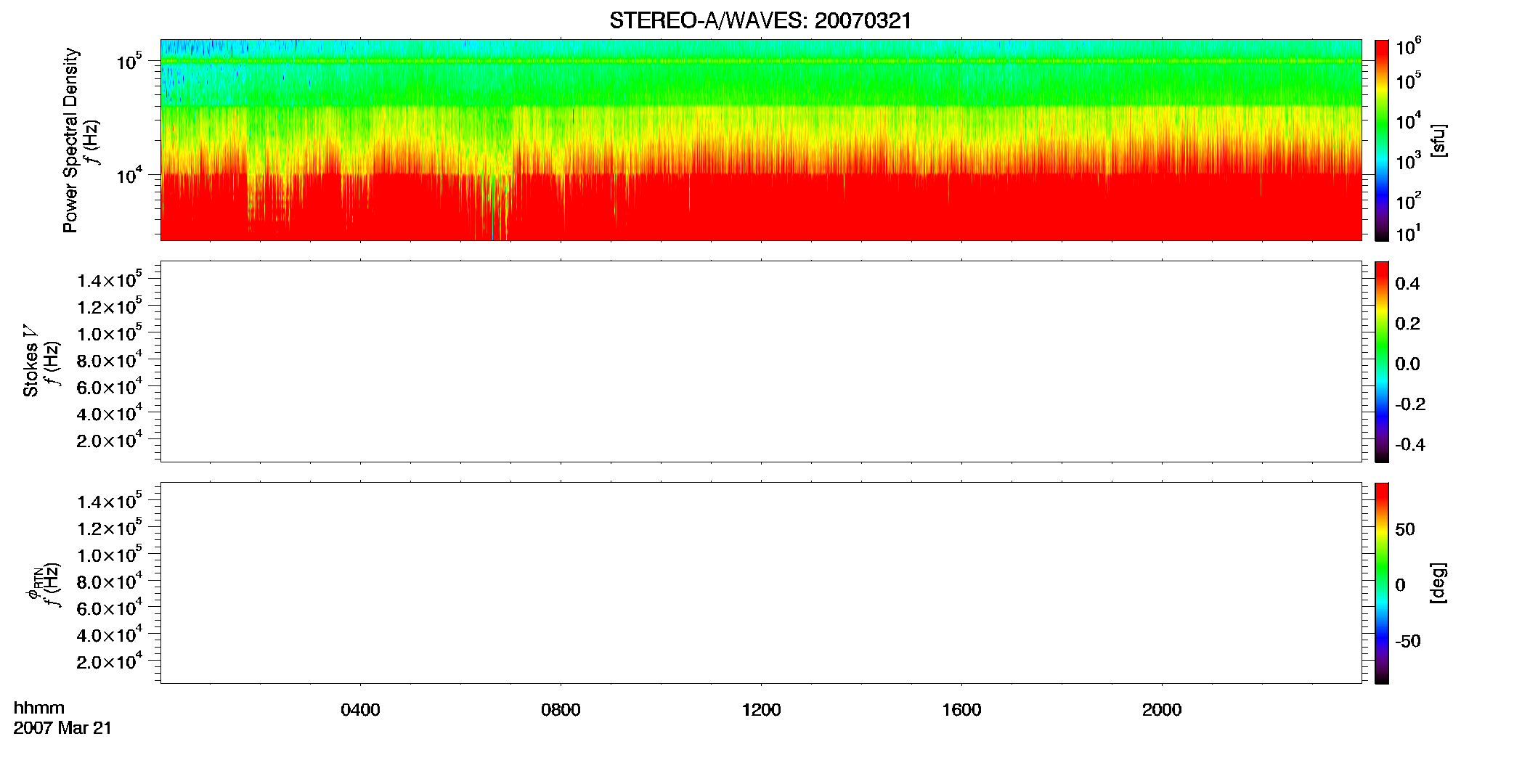The image size is (1522, 784).
Task: Select the Power Spectral Density spectrogram plot
Action: [761, 139]
